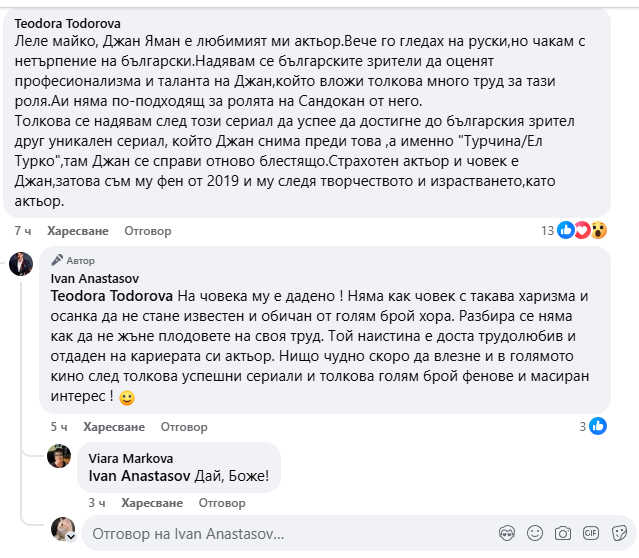The width and height of the screenshot is (639, 558).
Task: Insert a GIF in the reply
Action: point(590,532)
